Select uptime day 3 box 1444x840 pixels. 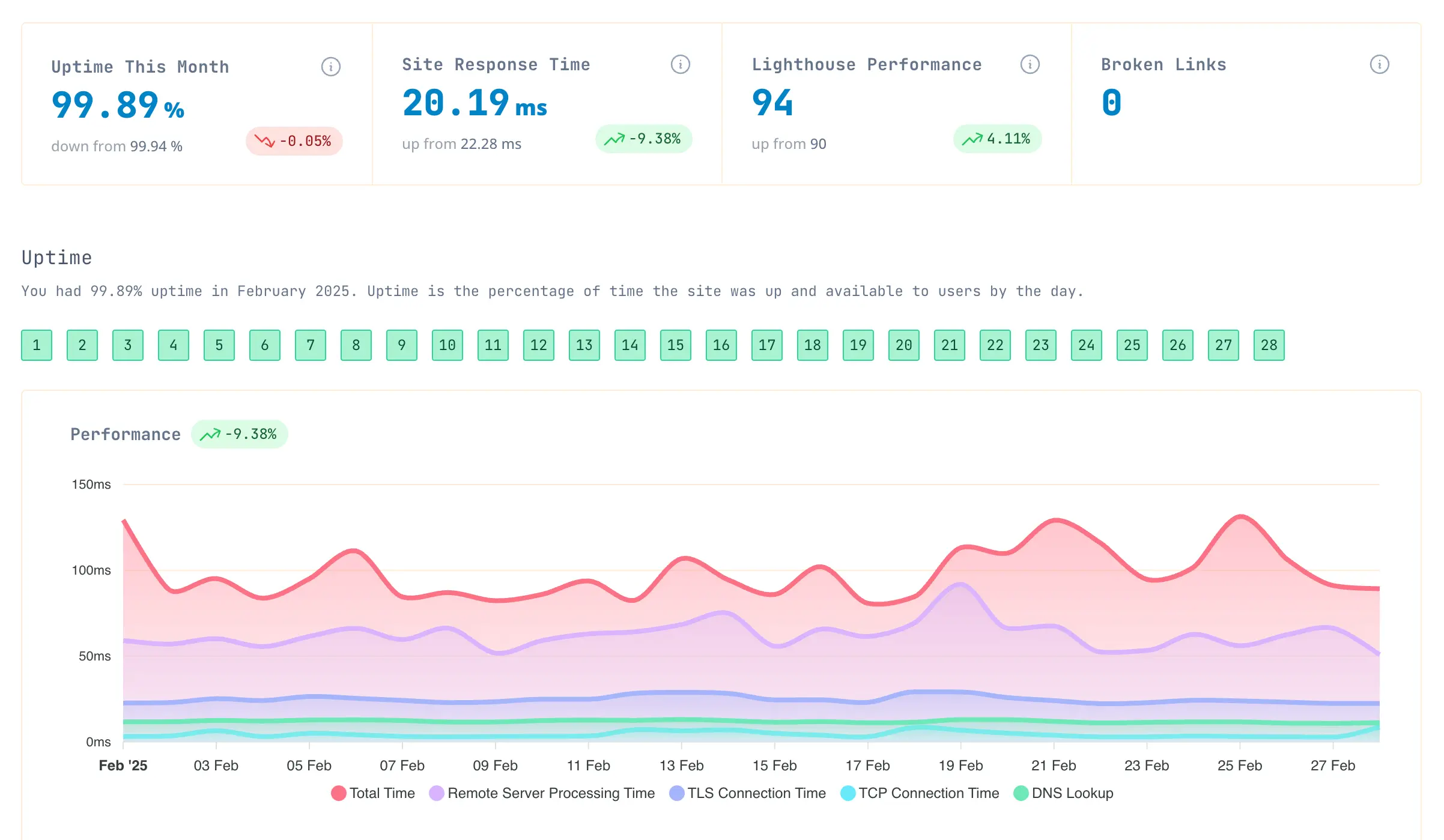(128, 345)
